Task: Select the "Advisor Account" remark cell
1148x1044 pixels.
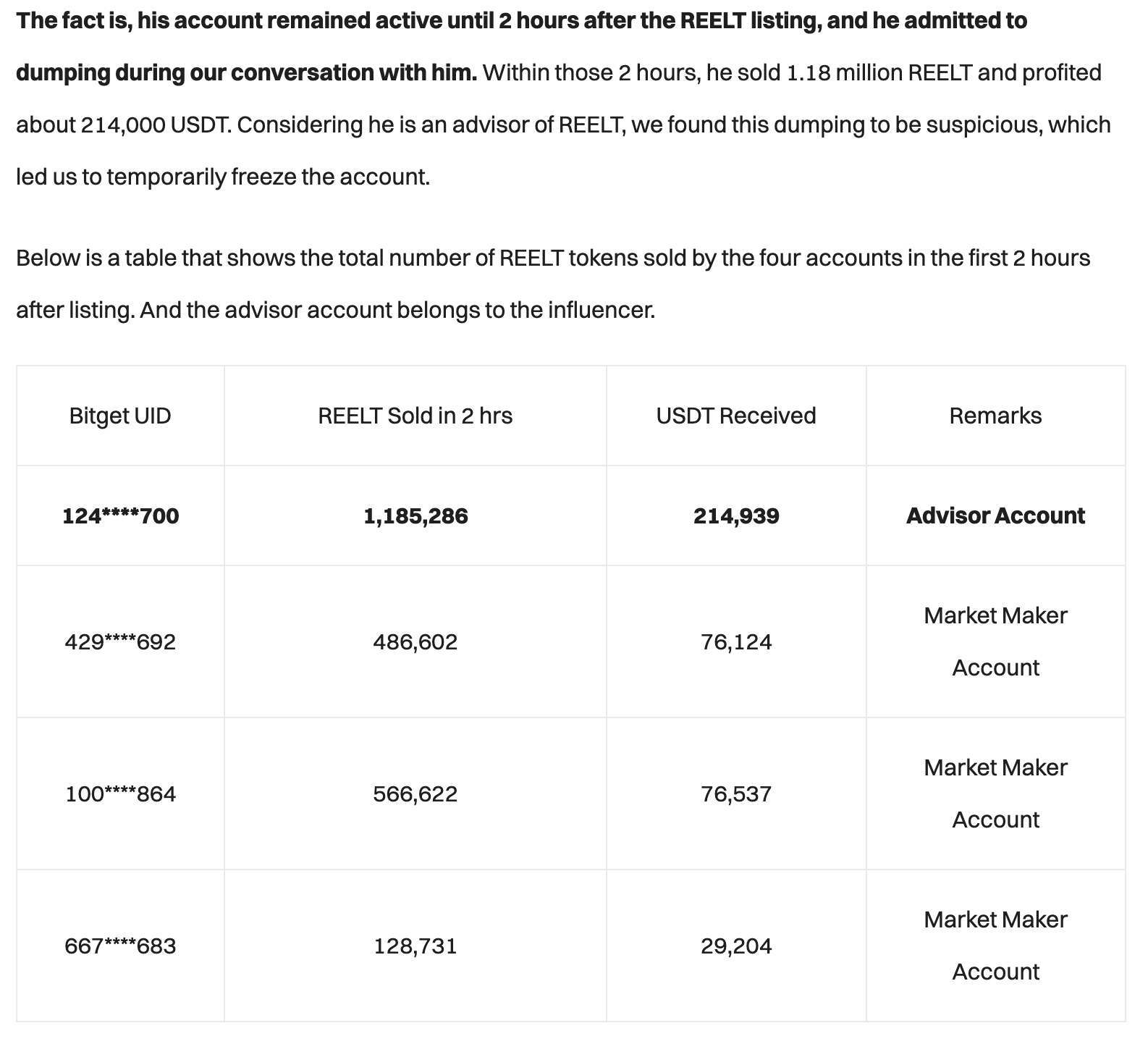Action: (x=995, y=515)
